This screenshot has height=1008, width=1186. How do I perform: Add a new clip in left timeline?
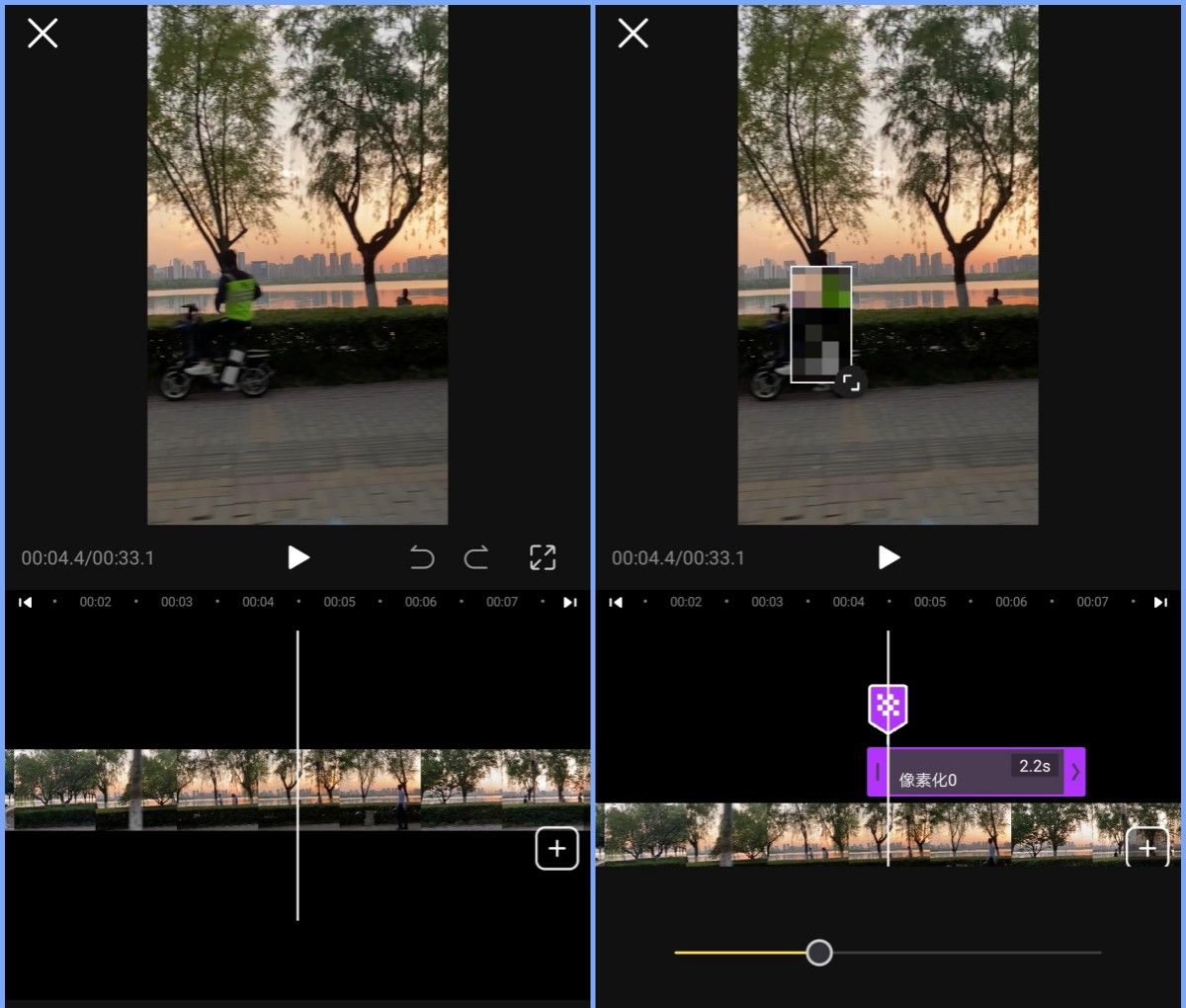pyautogui.click(x=556, y=849)
